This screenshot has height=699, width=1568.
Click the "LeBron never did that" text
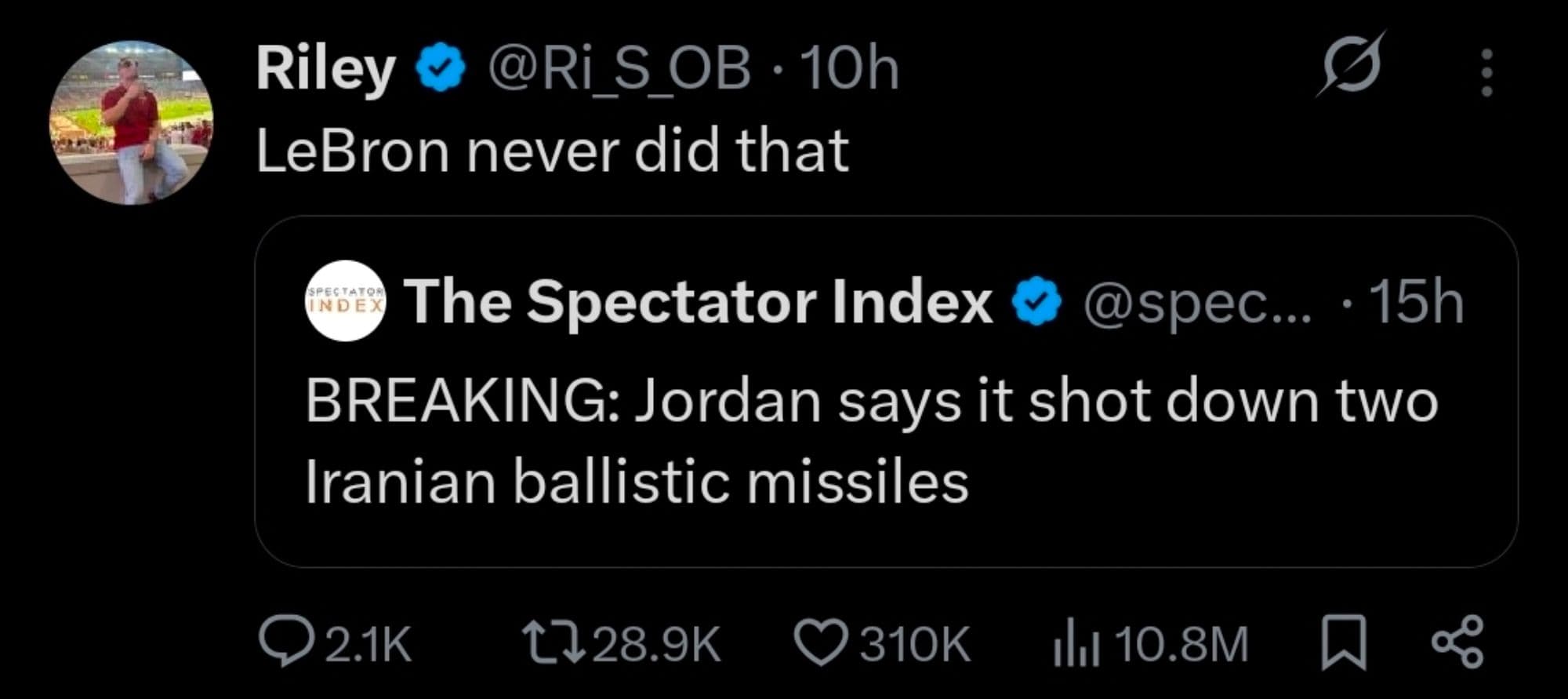552,151
